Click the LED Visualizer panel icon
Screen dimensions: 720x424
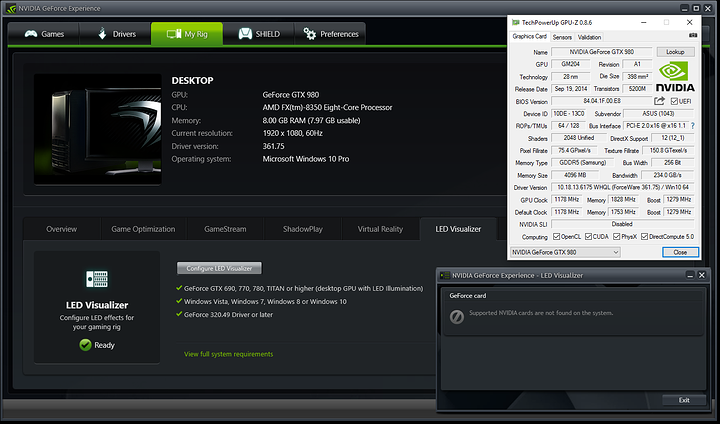pos(97,280)
